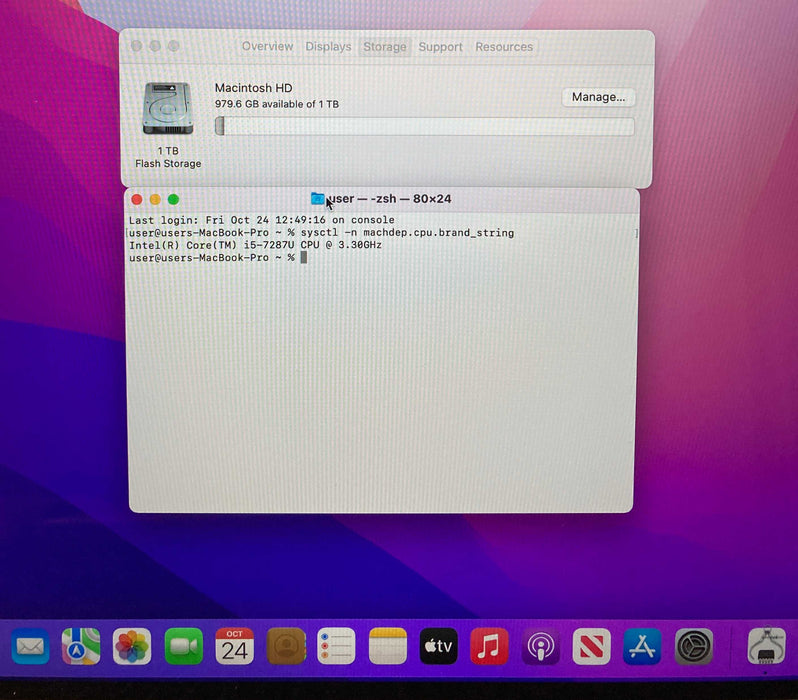This screenshot has height=700, width=798.
Task: Zoom Terminal with the green button
Action: pos(173,199)
